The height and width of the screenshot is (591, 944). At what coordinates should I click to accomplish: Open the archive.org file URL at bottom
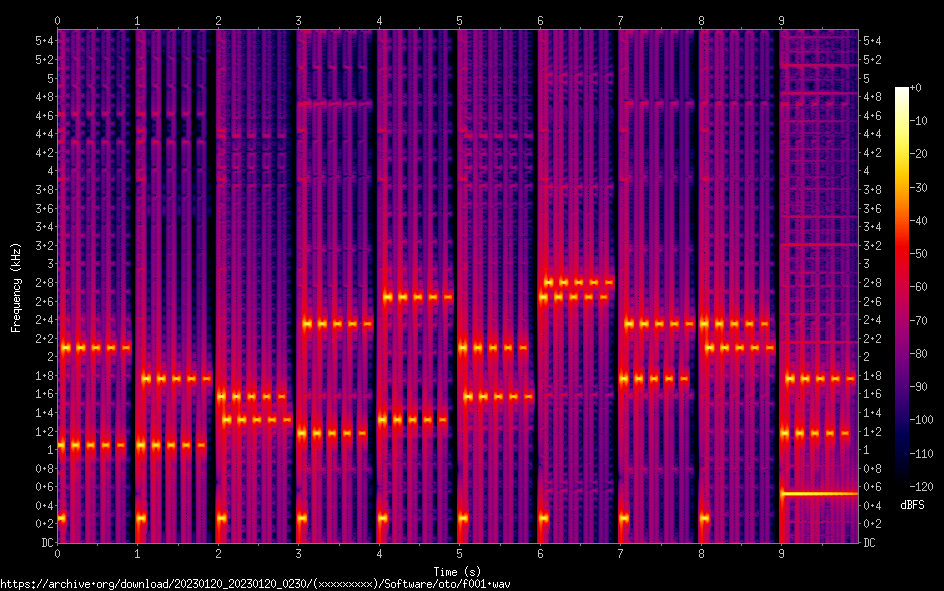260,583
